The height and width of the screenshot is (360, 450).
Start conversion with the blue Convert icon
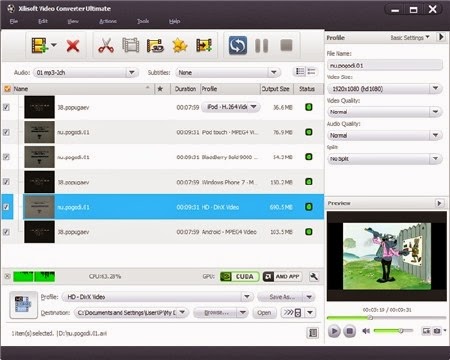click(238, 45)
